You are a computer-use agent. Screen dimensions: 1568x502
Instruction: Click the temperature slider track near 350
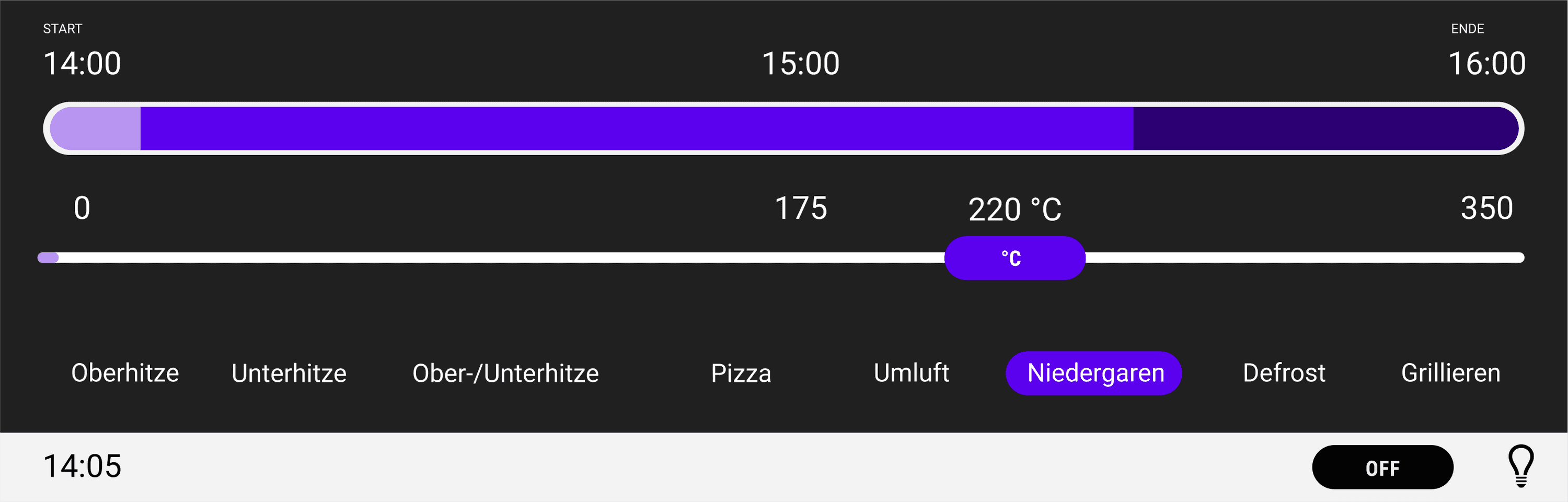(1485, 258)
